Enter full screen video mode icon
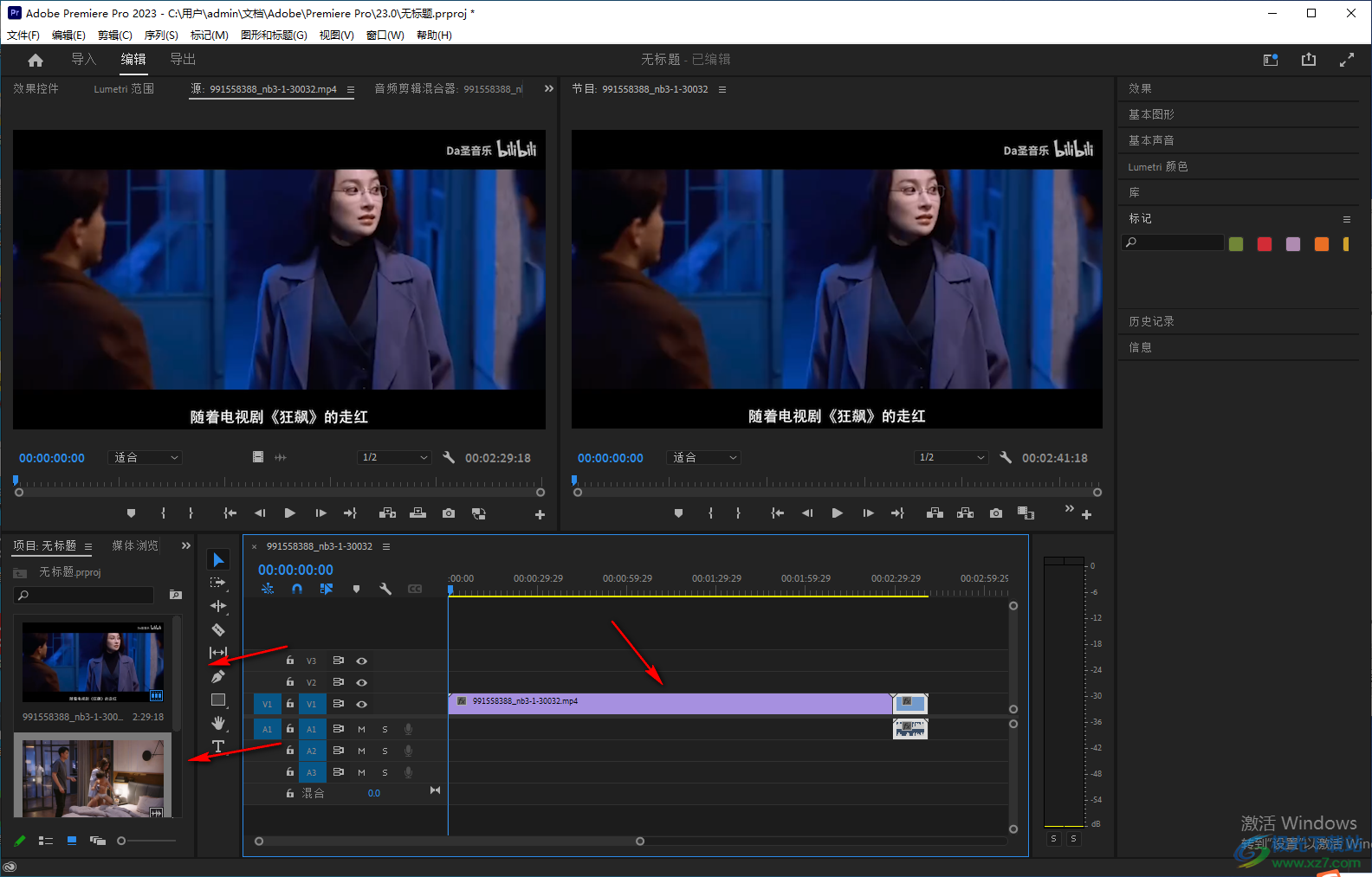Screen dimensions: 1372x877 (1347, 60)
